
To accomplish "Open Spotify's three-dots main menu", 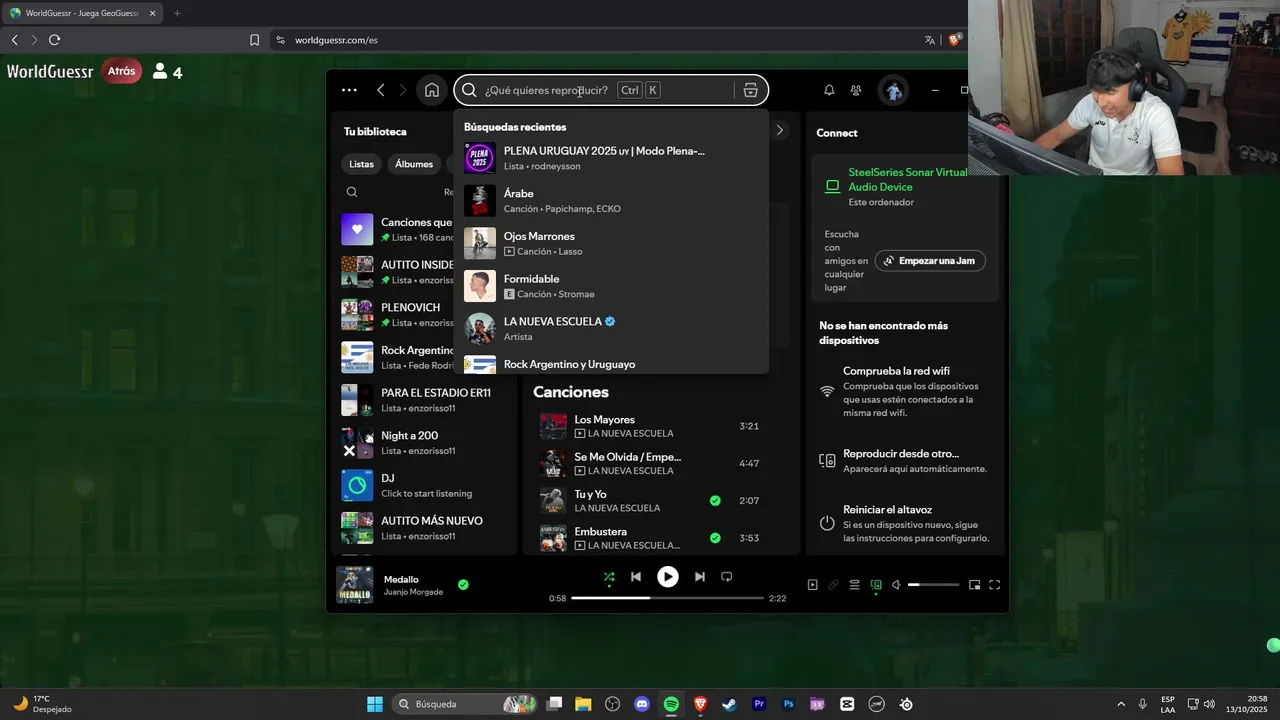I will pos(349,90).
